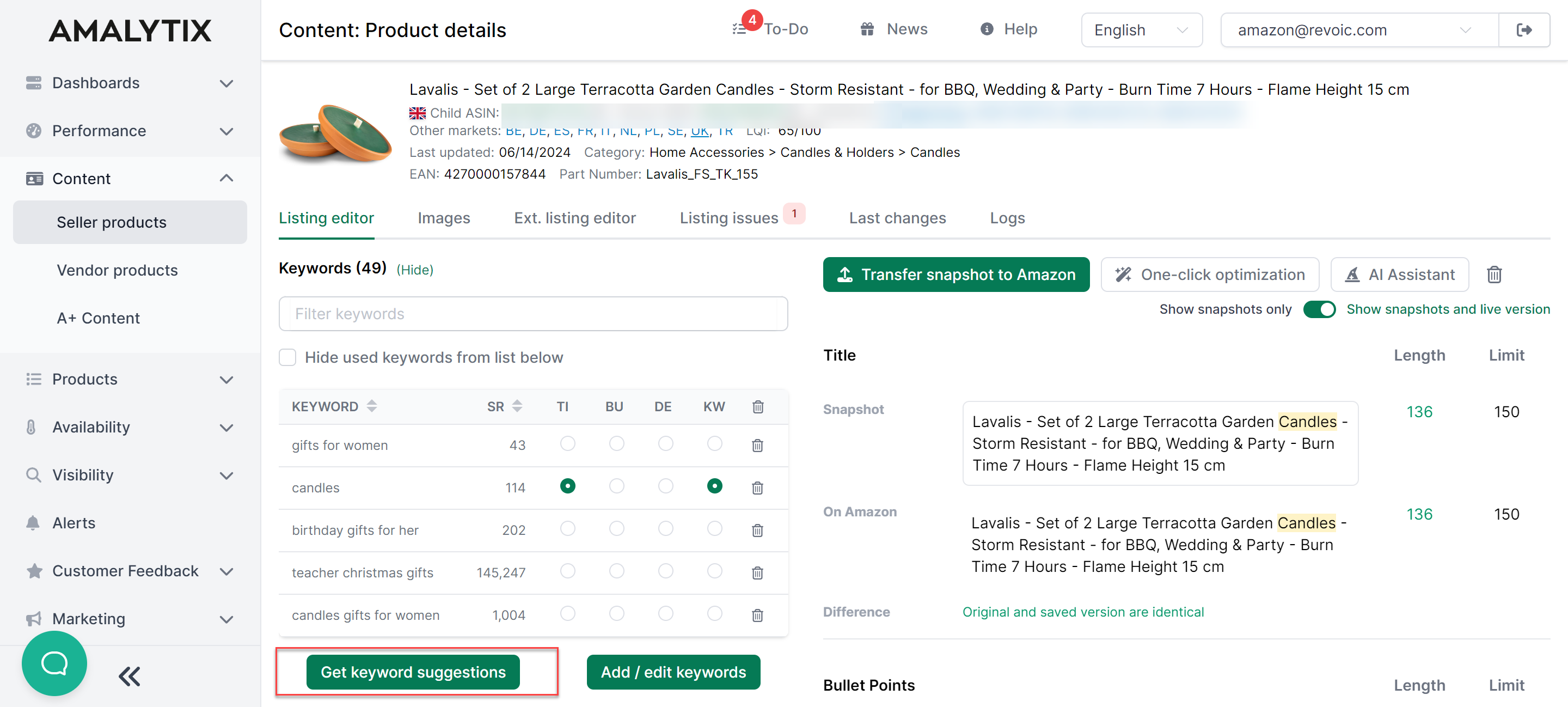Enable 'Hide used keywords from list below'
The image size is (1568, 707).
point(287,357)
